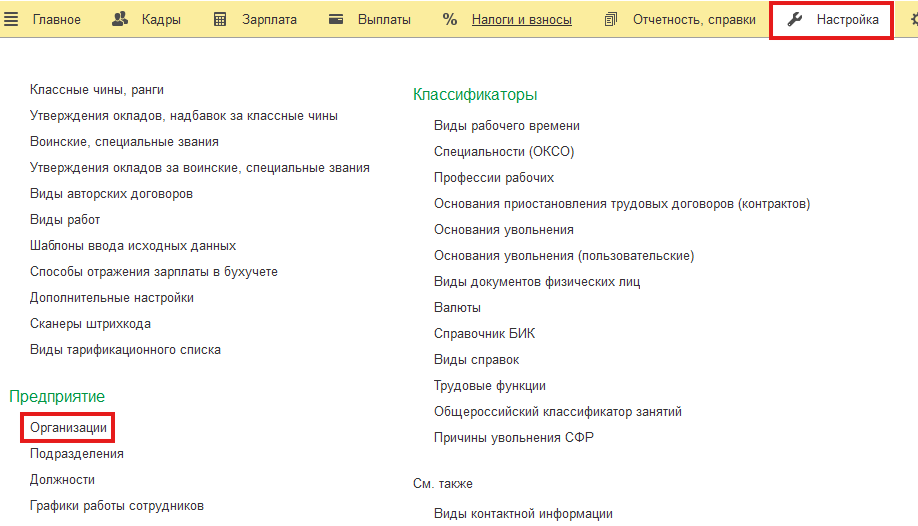Open Виды контактной информации link
Viewport: 918px width, 526px height.
(x=523, y=514)
